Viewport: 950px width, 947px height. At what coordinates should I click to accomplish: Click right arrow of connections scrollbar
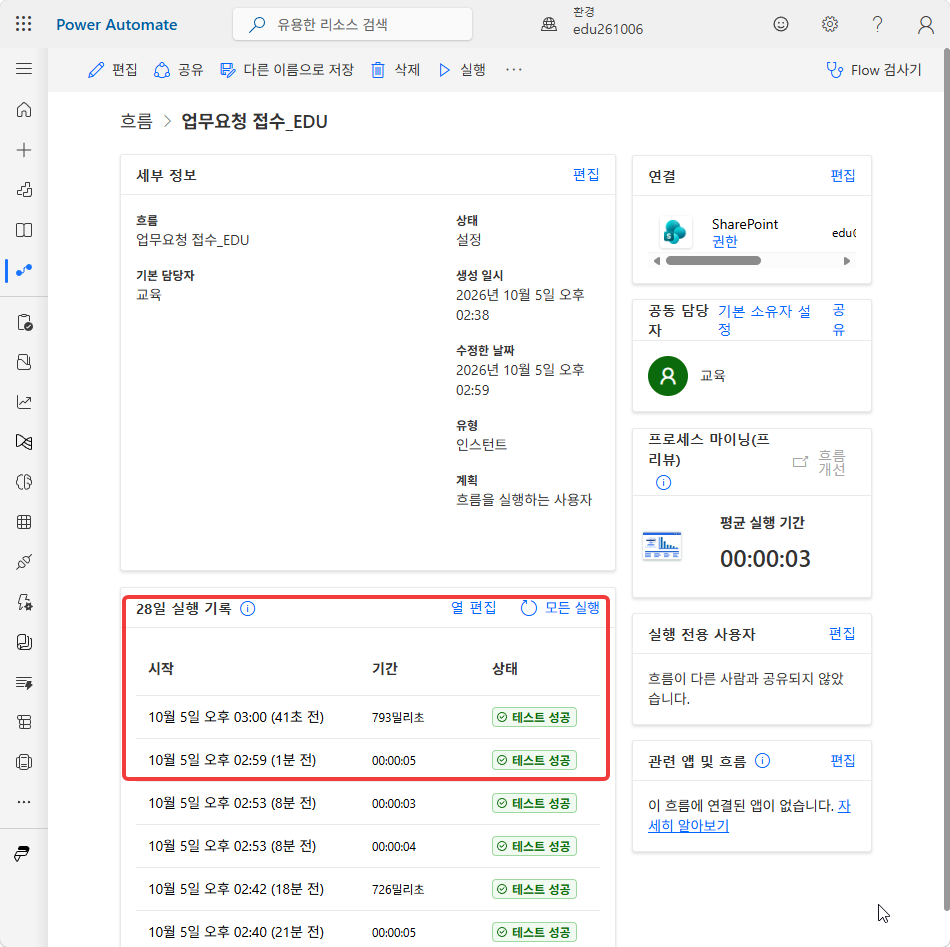point(847,261)
